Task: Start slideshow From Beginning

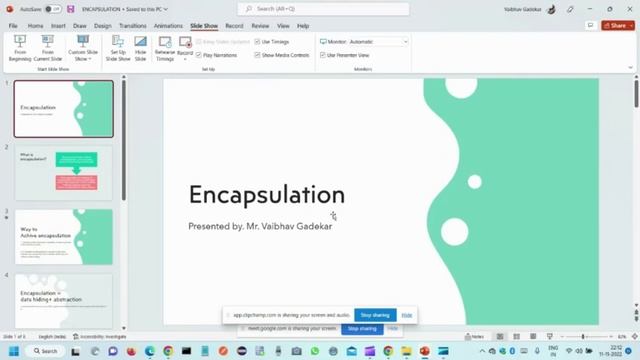Action: (x=20, y=48)
